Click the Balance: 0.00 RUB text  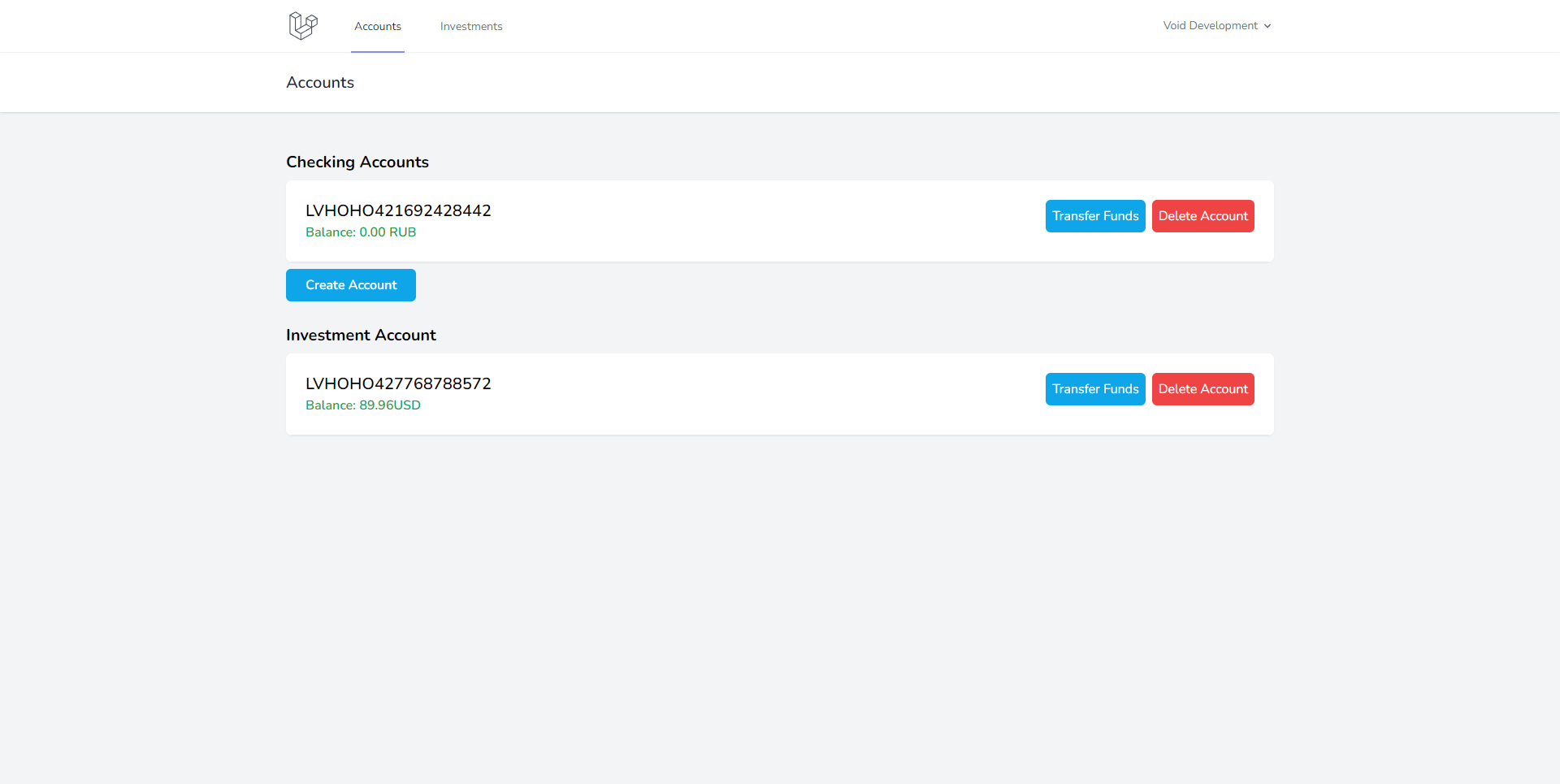point(361,232)
